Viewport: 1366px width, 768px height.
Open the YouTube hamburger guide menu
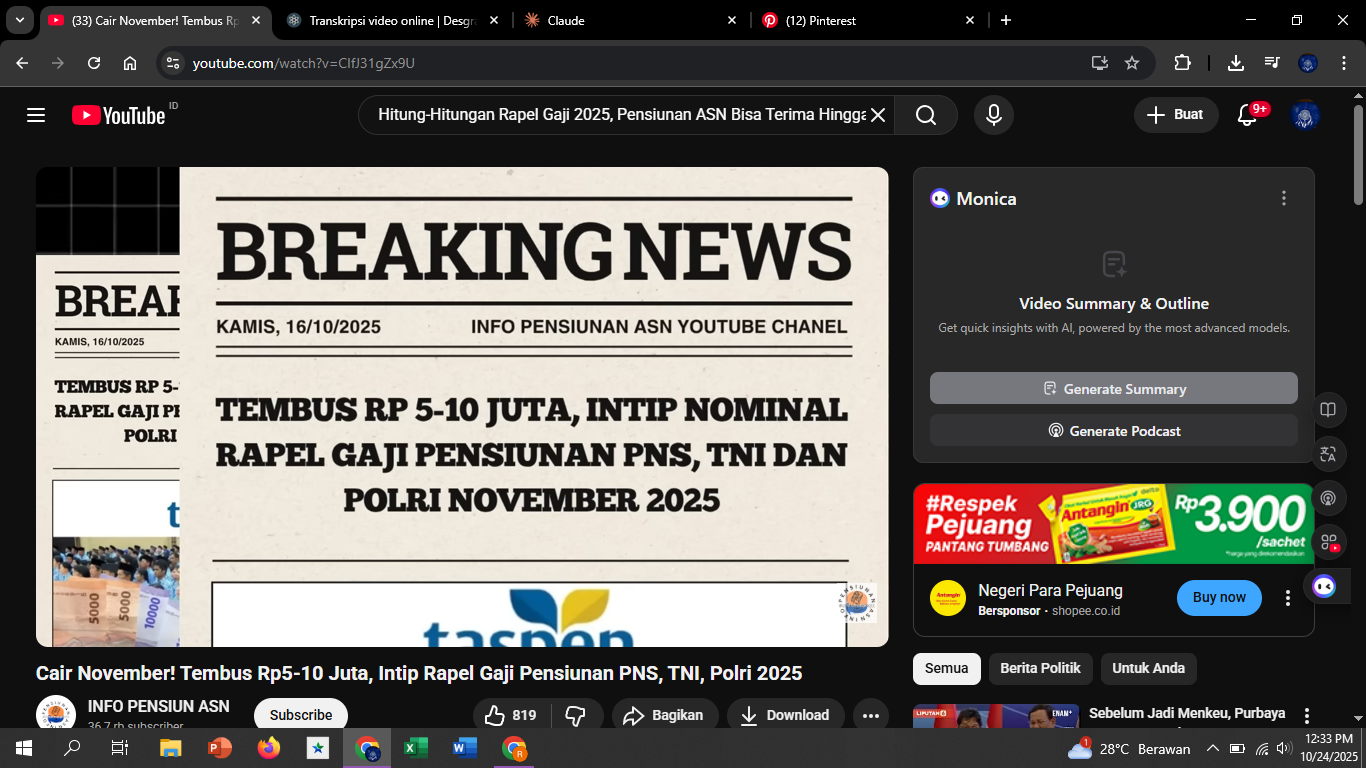coord(36,115)
